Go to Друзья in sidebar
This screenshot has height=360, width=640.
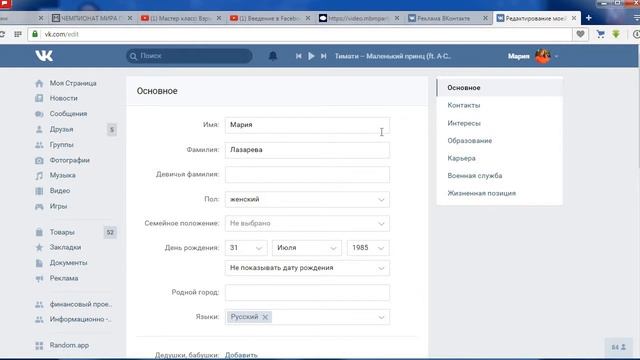[61, 129]
